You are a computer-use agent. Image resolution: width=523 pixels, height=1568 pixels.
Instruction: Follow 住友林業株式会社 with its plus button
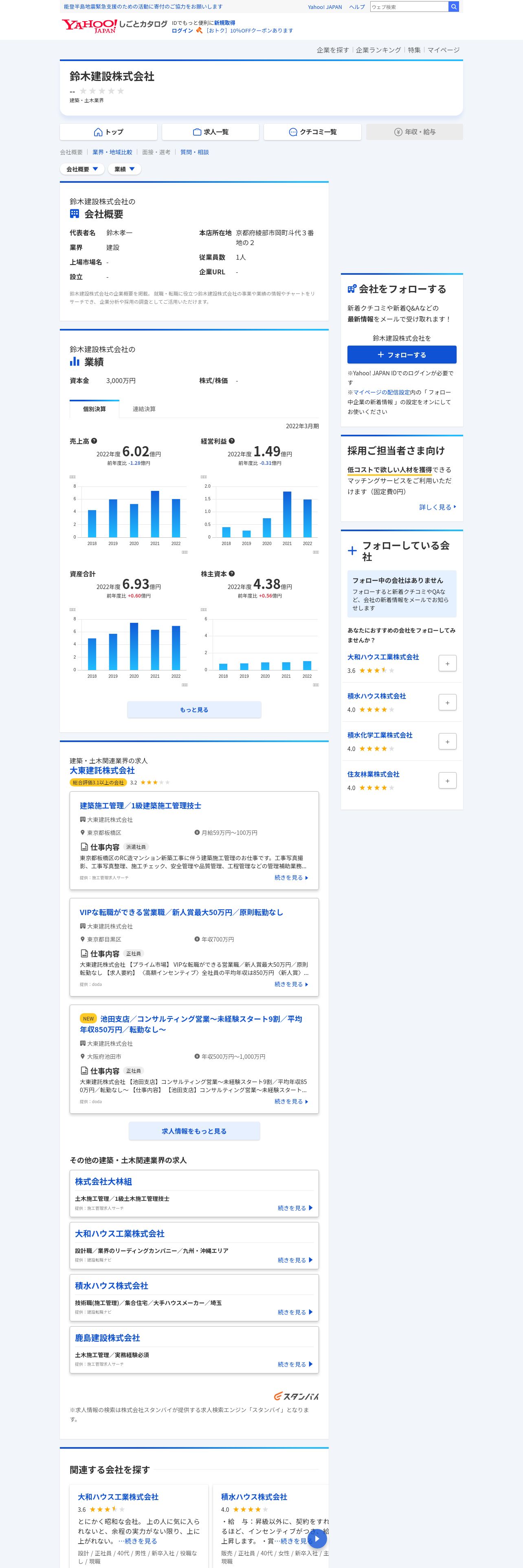pyautogui.click(x=448, y=780)
